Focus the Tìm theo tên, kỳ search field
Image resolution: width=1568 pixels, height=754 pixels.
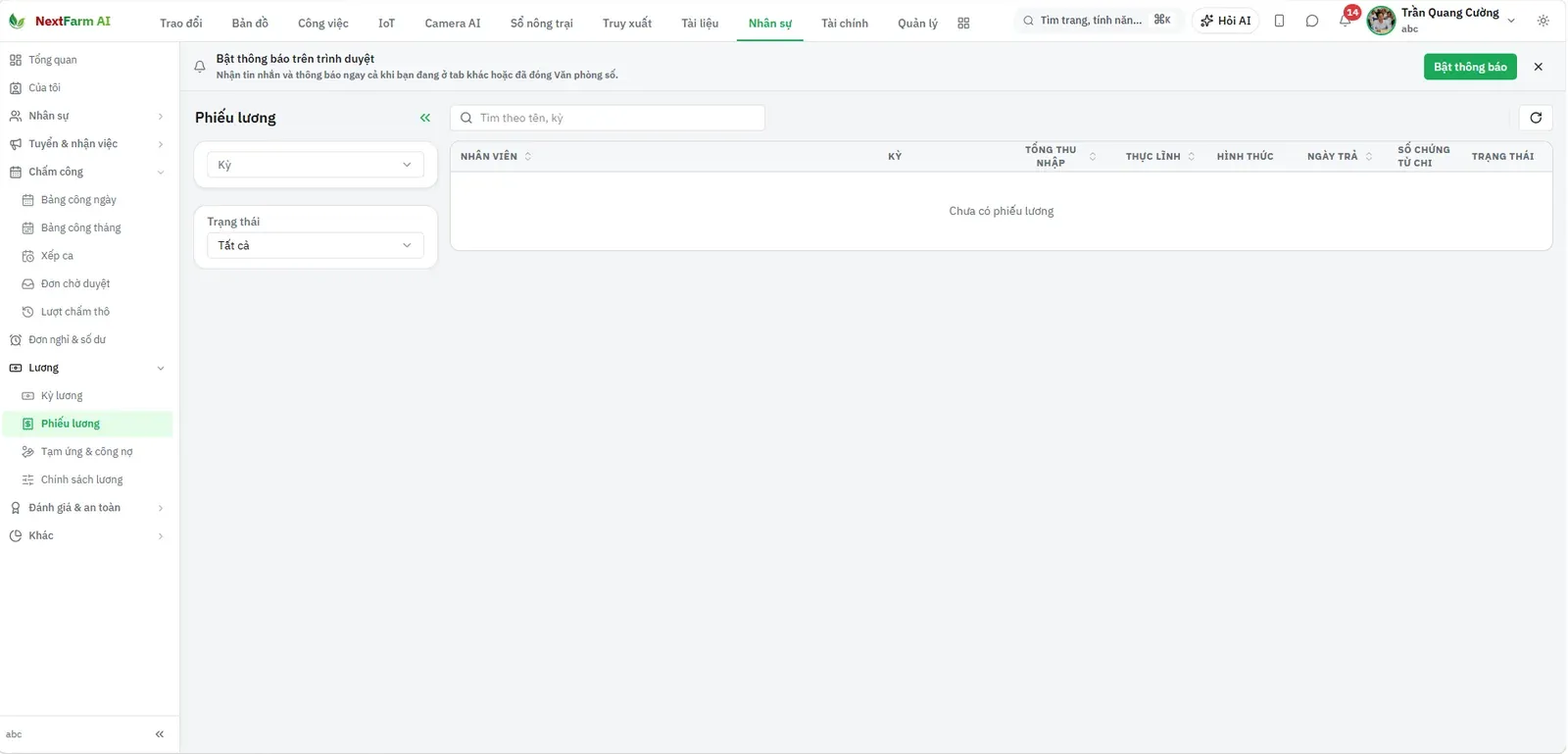coord(608,118)
